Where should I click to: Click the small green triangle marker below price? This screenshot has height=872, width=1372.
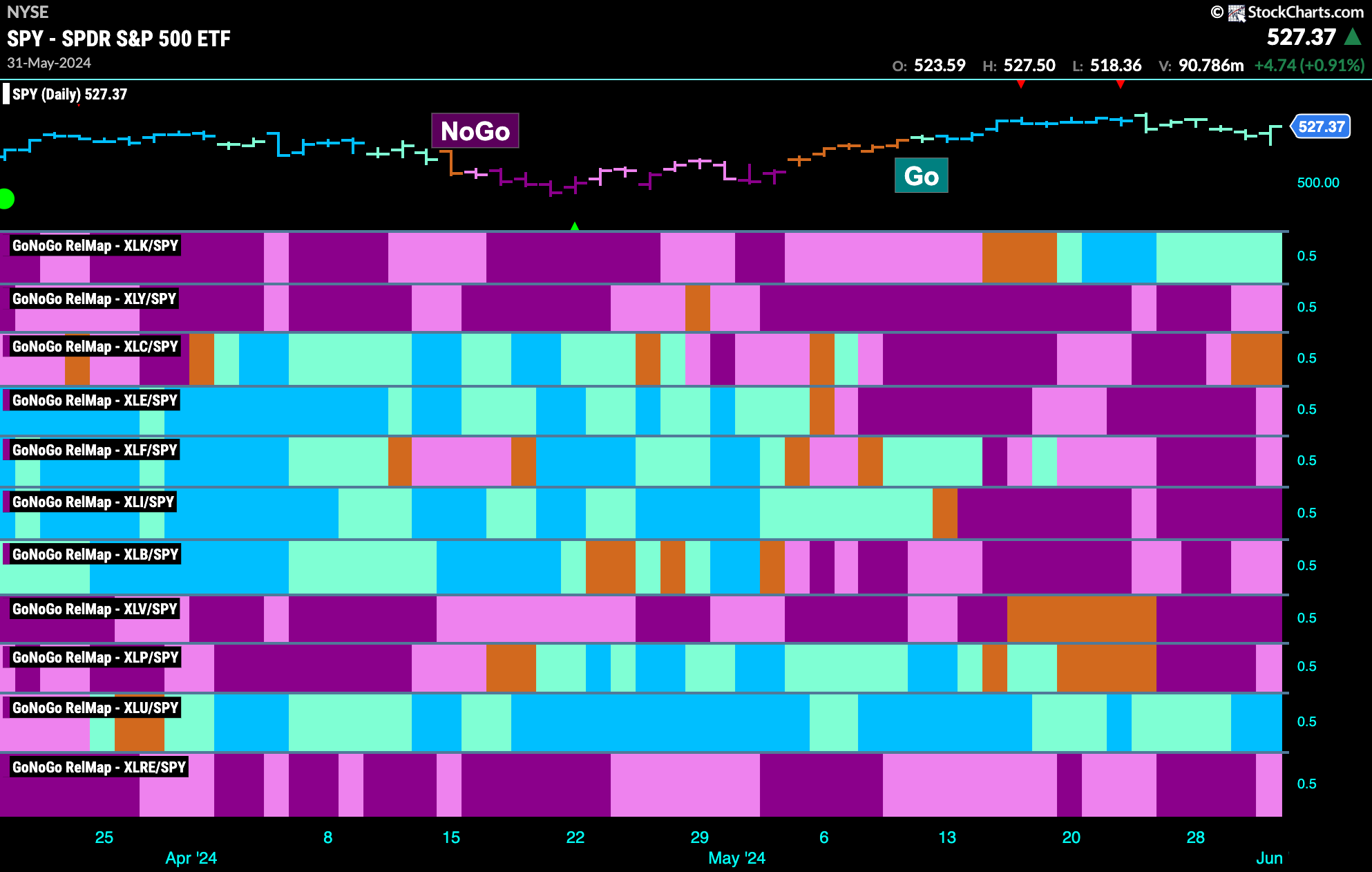[x=575, y=226]
